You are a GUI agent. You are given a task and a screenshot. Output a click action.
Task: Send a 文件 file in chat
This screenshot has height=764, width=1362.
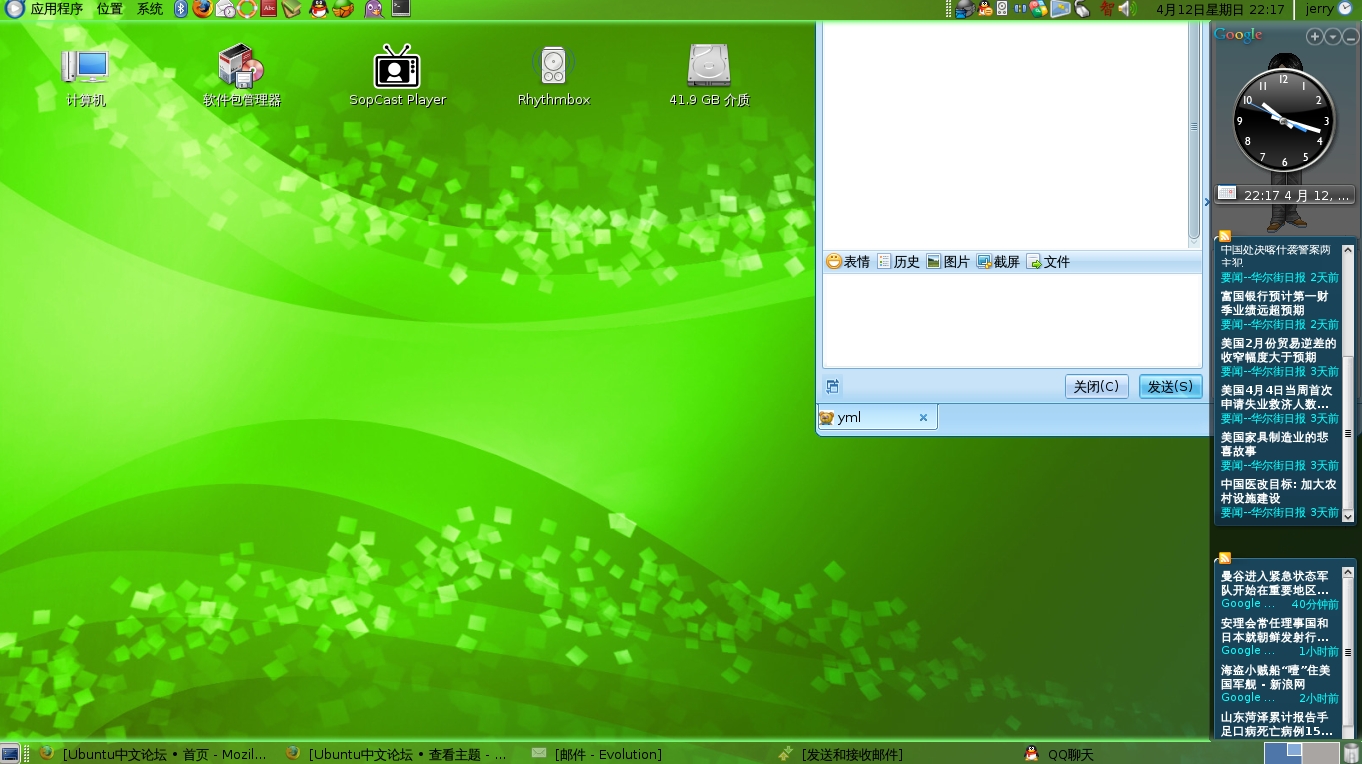[1048, 261]
